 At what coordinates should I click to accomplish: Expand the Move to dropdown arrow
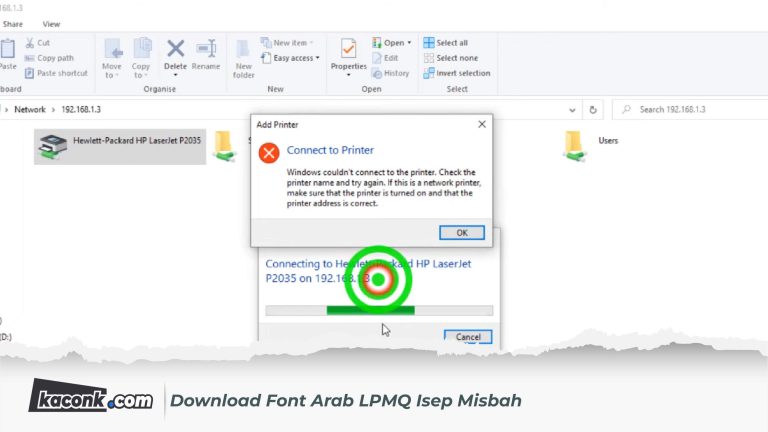pyautogui.click(x=117, y=75)
